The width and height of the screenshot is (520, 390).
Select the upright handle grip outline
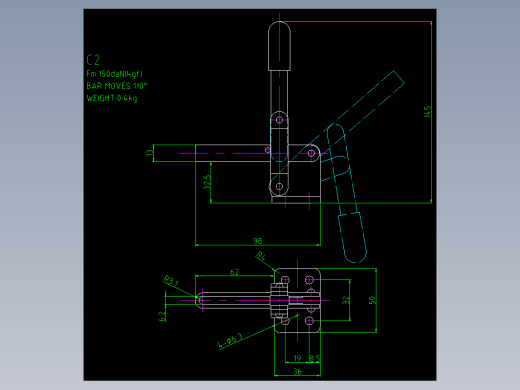click(x=279, y=46)
